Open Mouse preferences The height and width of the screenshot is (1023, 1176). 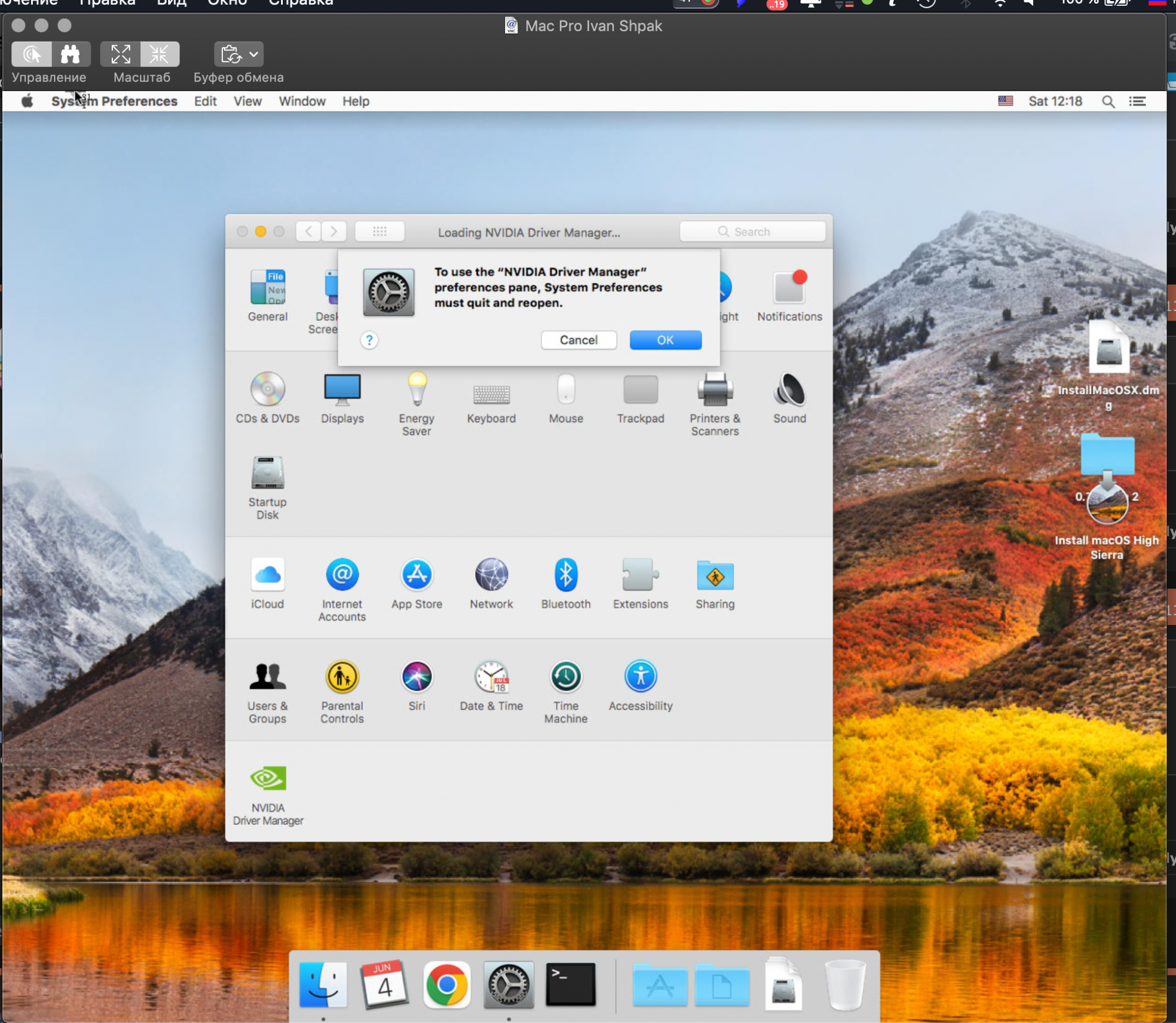pos(566,397)
